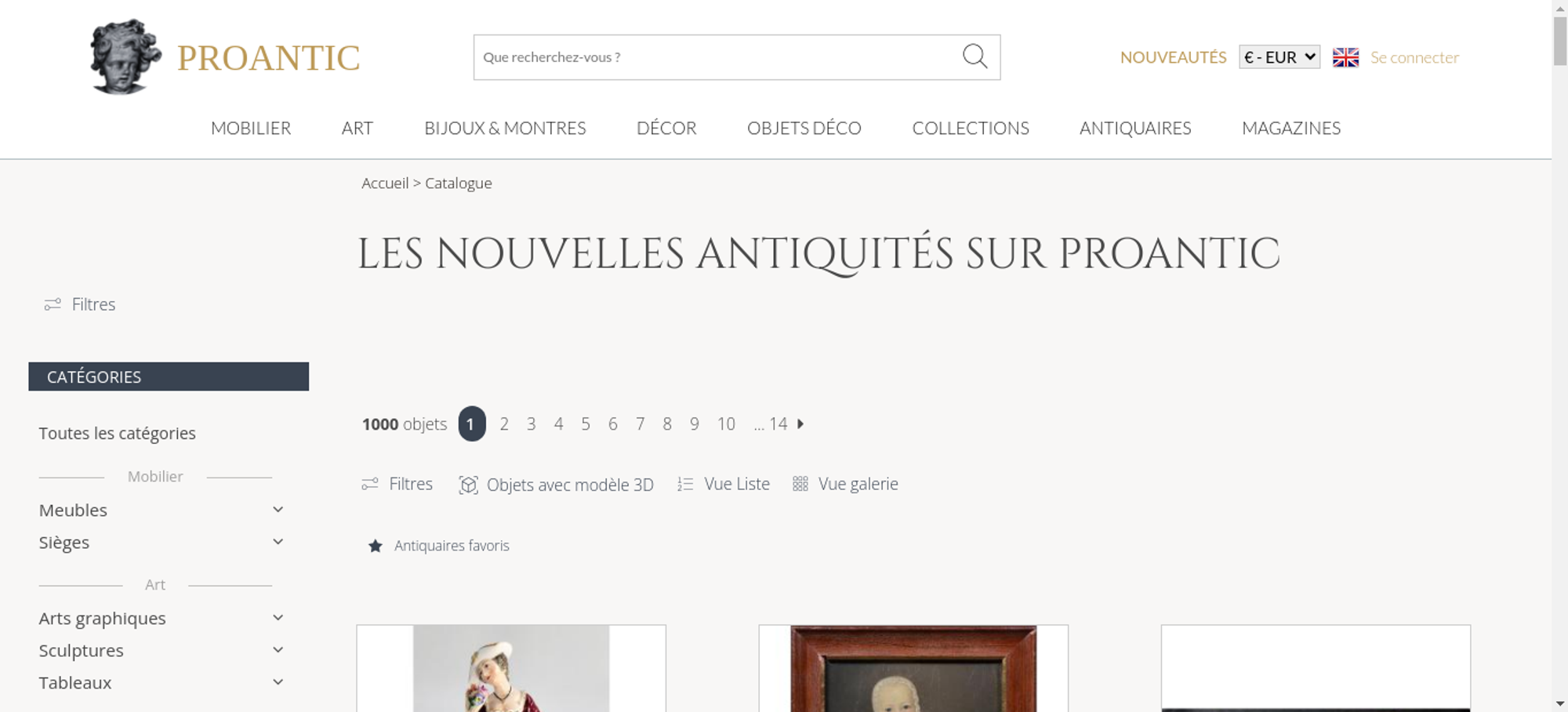Select Toutes les catégories
The width and height of the screenshot is (1568, 712).
pyautogui.click(x=118, y=433)
